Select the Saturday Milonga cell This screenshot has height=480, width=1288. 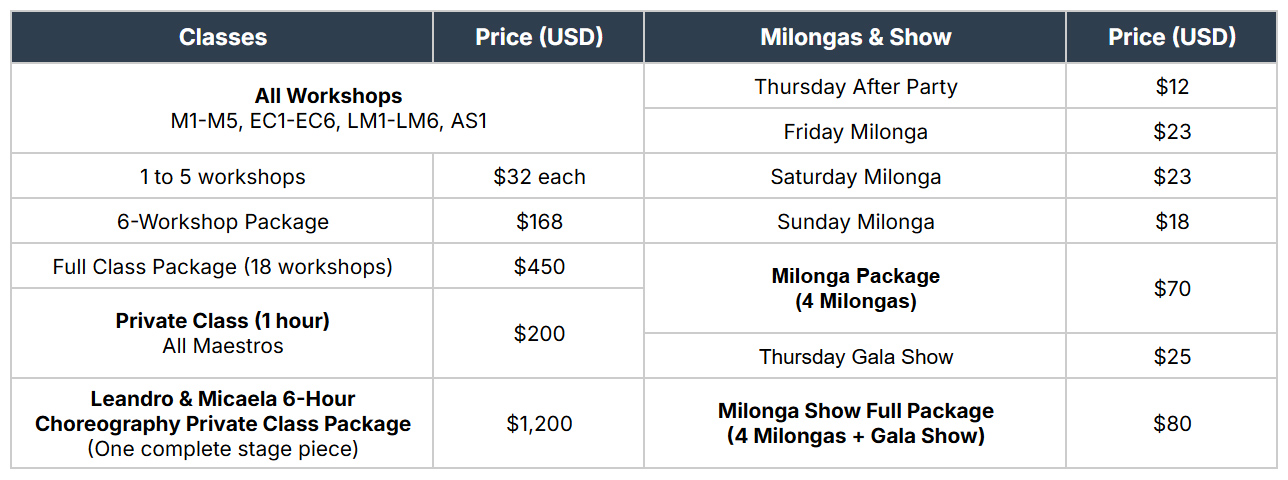click(x=855, y=177)
